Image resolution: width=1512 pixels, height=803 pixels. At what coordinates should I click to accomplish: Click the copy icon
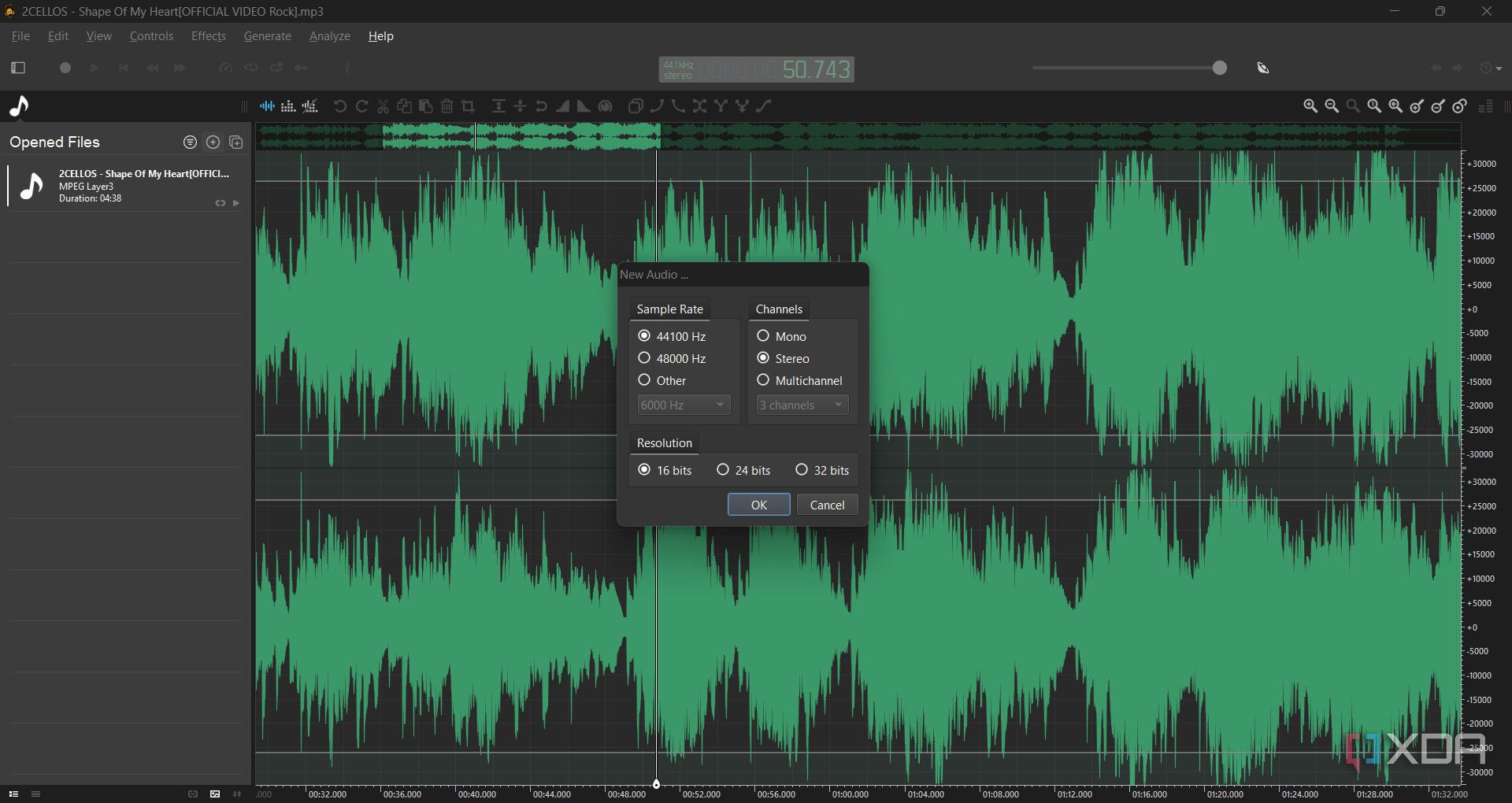405,106
